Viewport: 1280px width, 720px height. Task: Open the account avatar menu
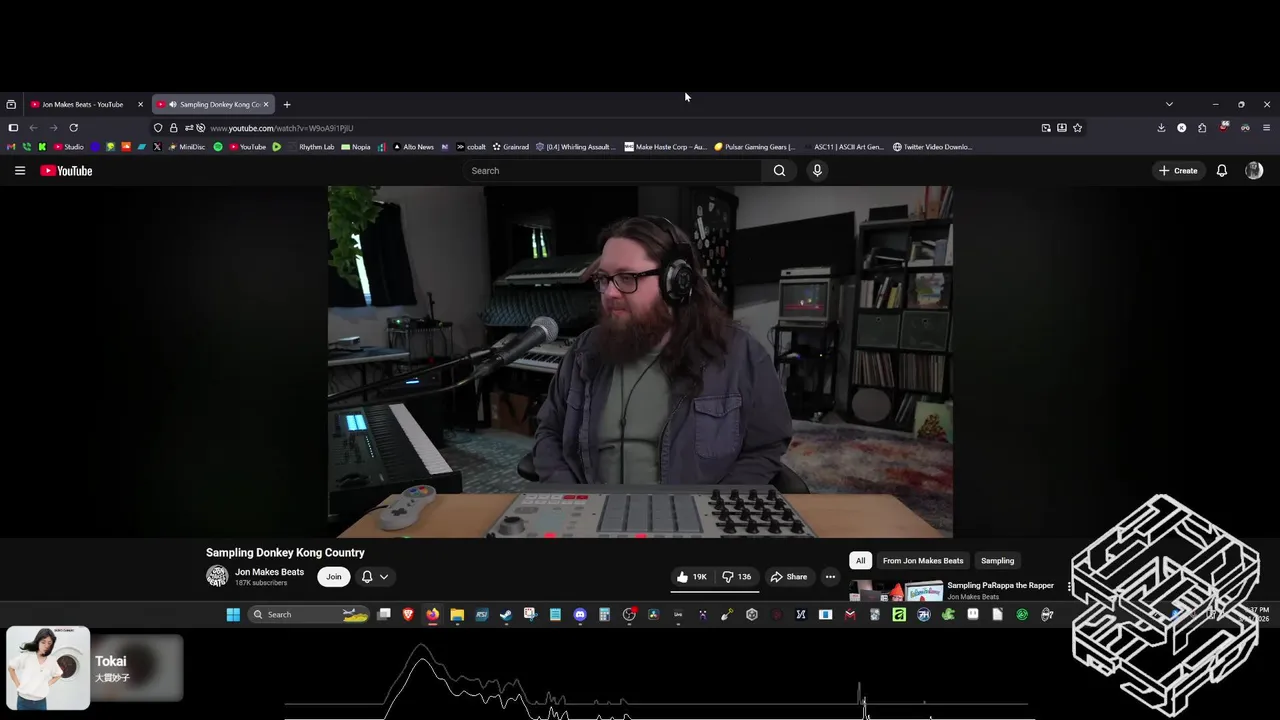[x=1254, y=171]
